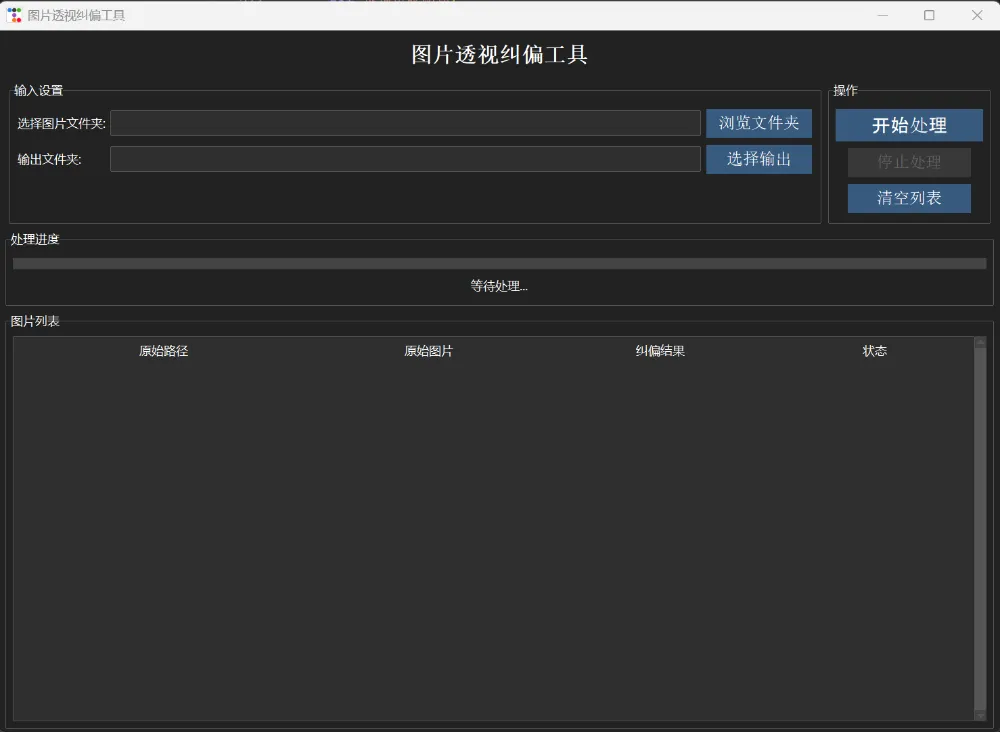The height and width of the screenshot is (732, 1000).
Task: Click the scrollbar up arrow
Action: point(980,342)
